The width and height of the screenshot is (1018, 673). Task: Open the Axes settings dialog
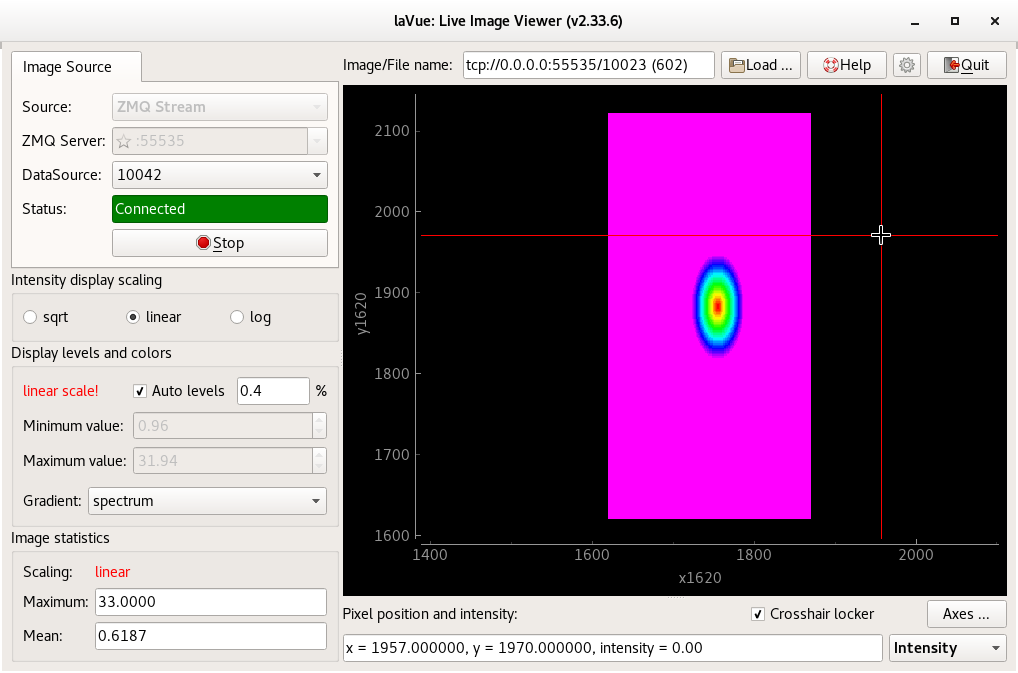[x=966, y=614]
